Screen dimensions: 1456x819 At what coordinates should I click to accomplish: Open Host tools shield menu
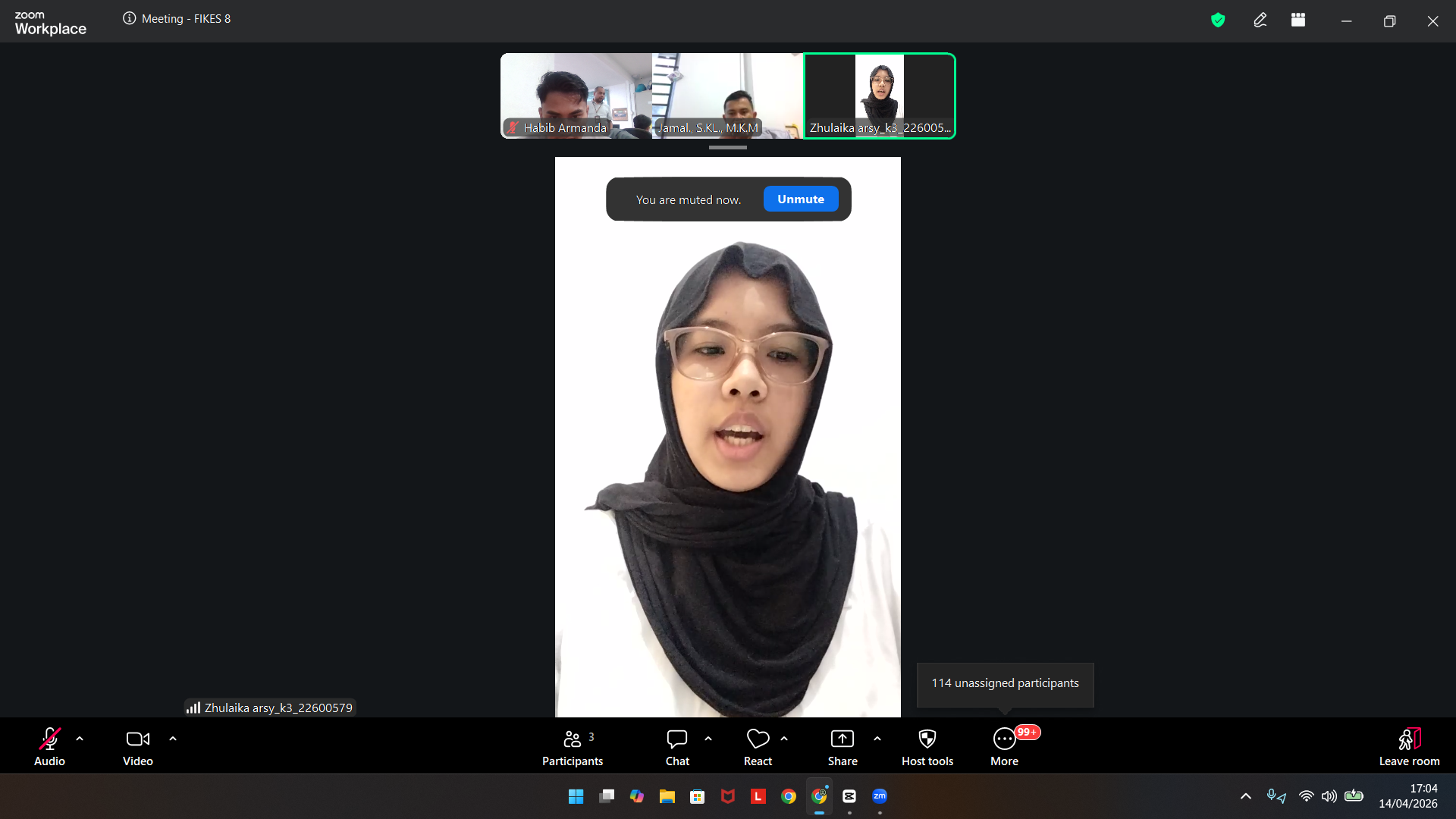[927, 747]
